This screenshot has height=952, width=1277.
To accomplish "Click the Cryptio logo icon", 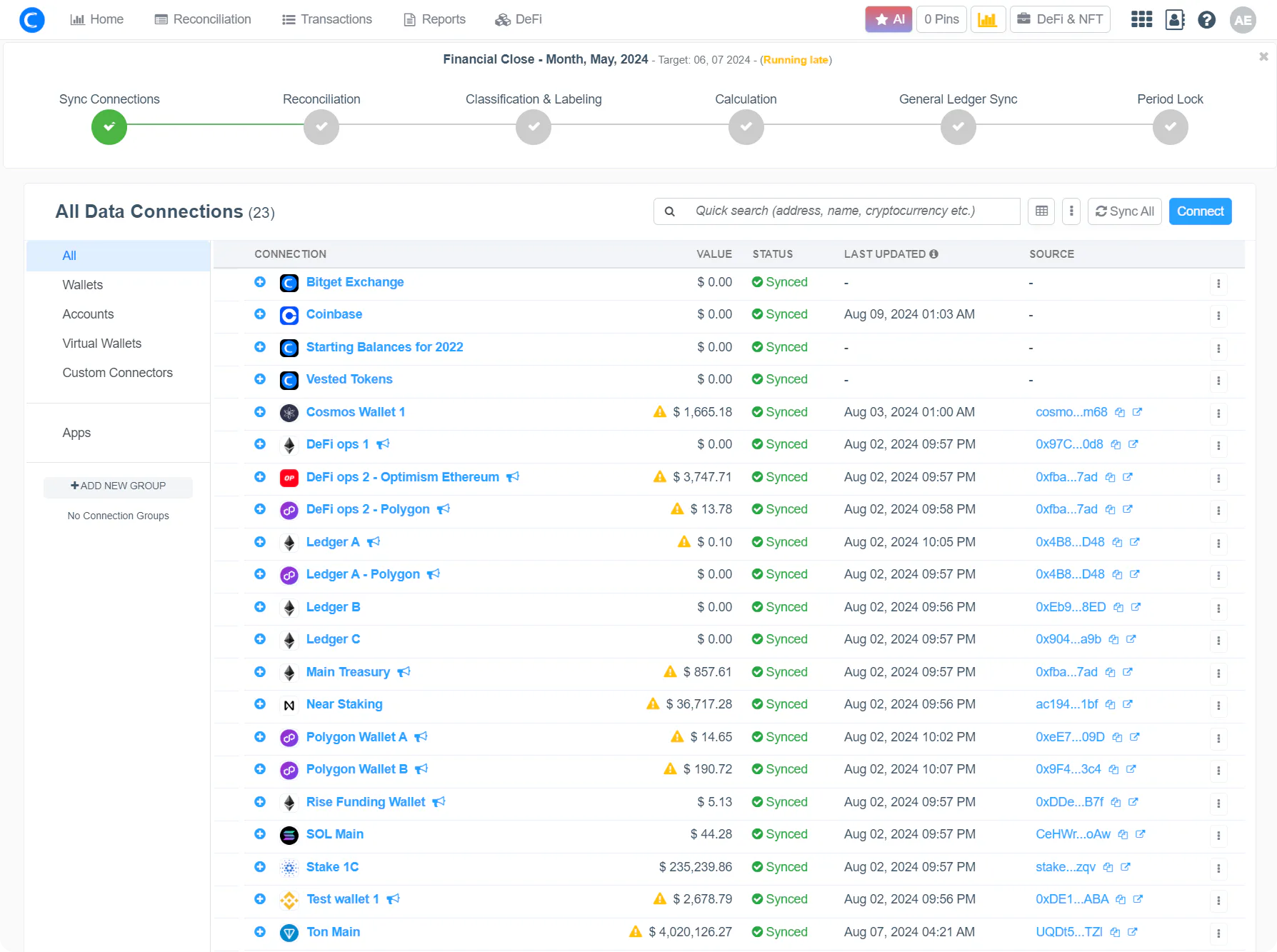I will [x=31, y=19].
